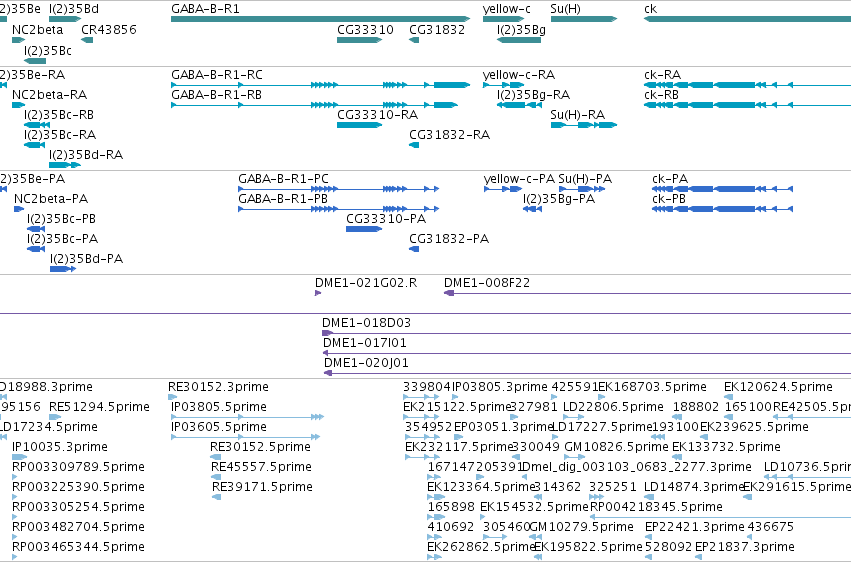Image resolution: width=851 pixels, height=562 pixels.
Task: Click the CG31832 gene label
Action: (x=437, y=30)
